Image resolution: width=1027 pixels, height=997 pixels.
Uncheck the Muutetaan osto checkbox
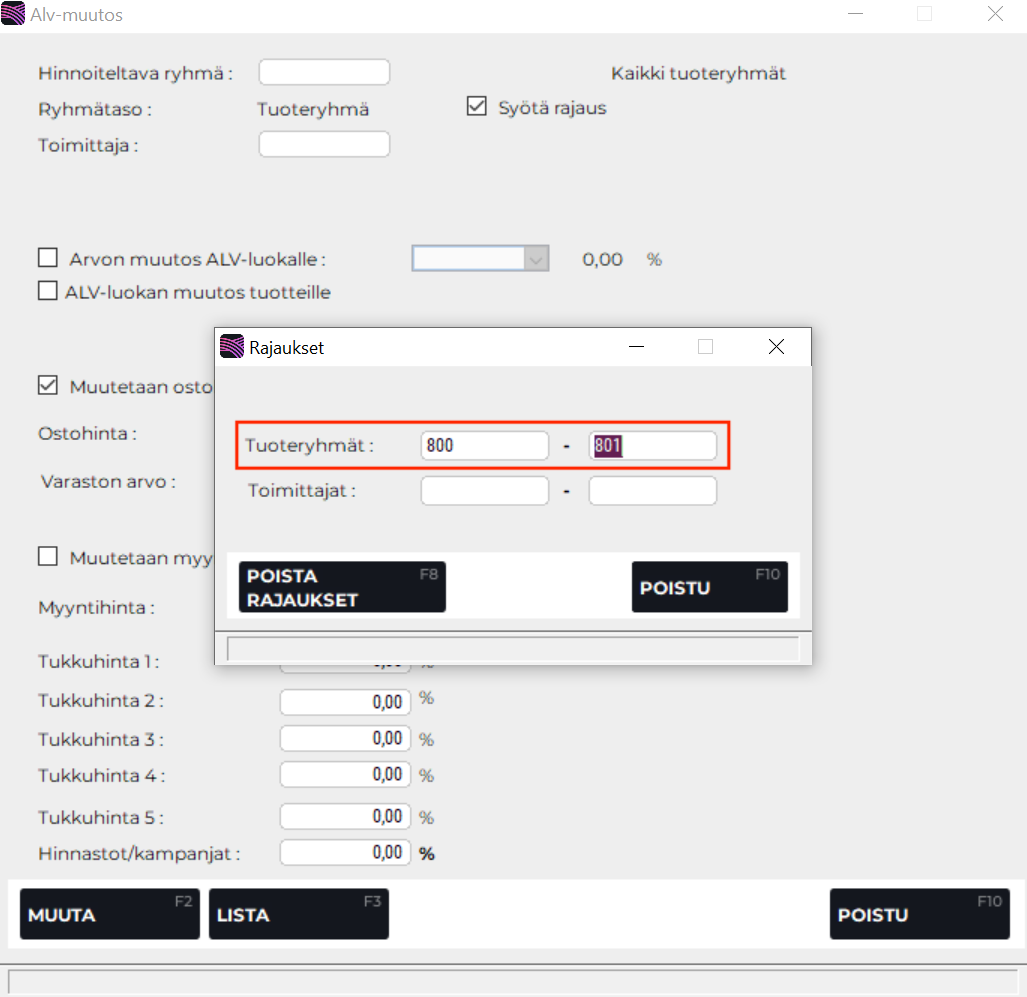tap(48, 386)
